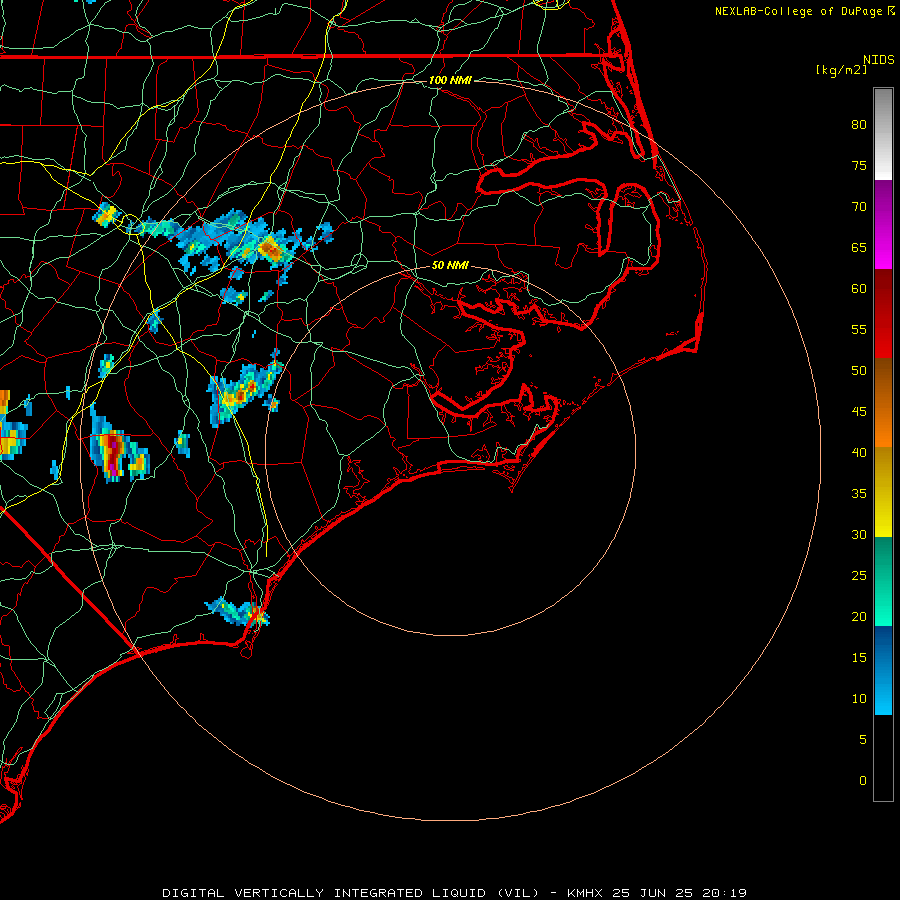Click the scale value 80
The height and width of the screenshot is (900, 900).
(859, 125)
